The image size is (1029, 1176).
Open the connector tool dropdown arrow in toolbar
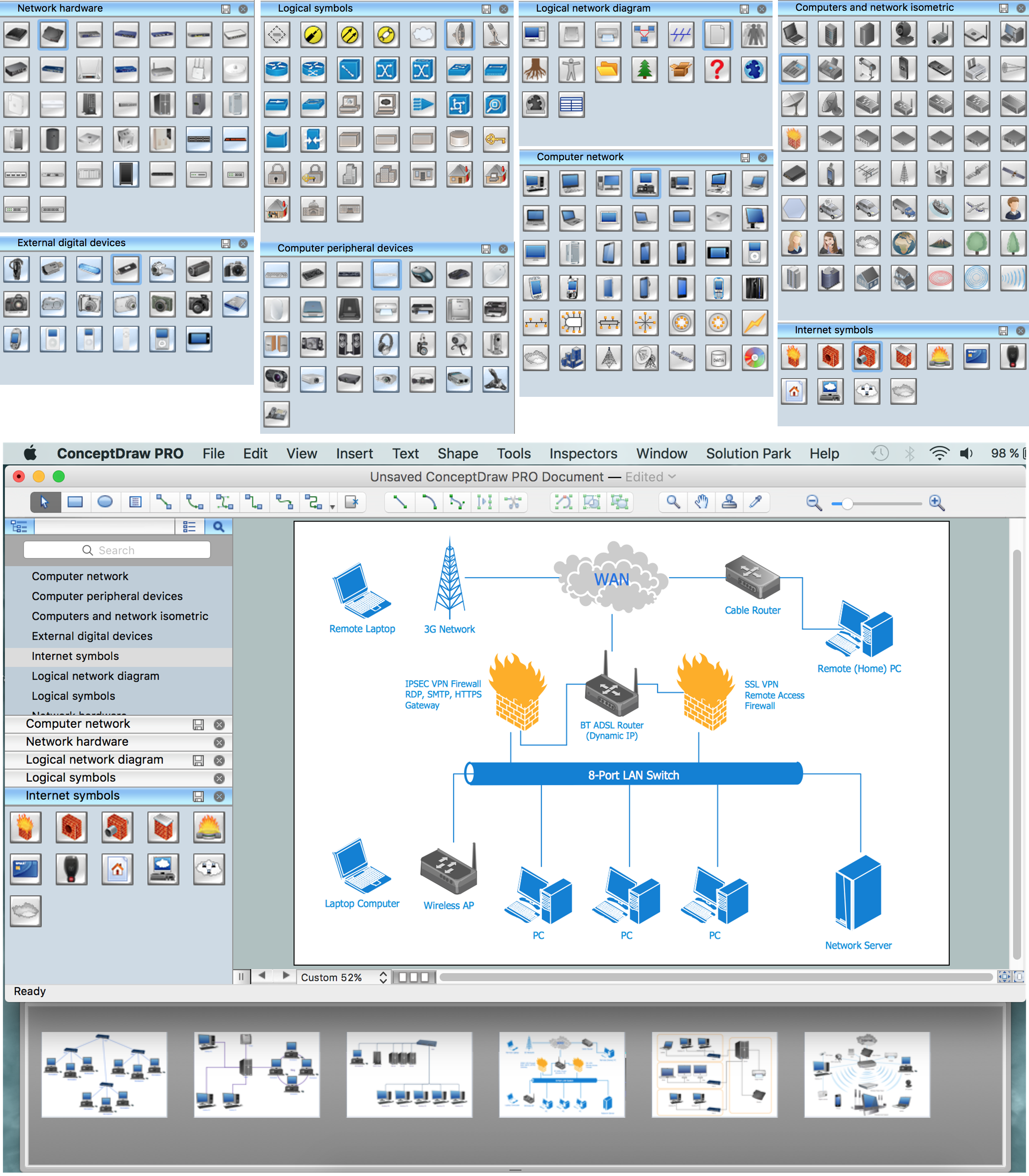332,507
